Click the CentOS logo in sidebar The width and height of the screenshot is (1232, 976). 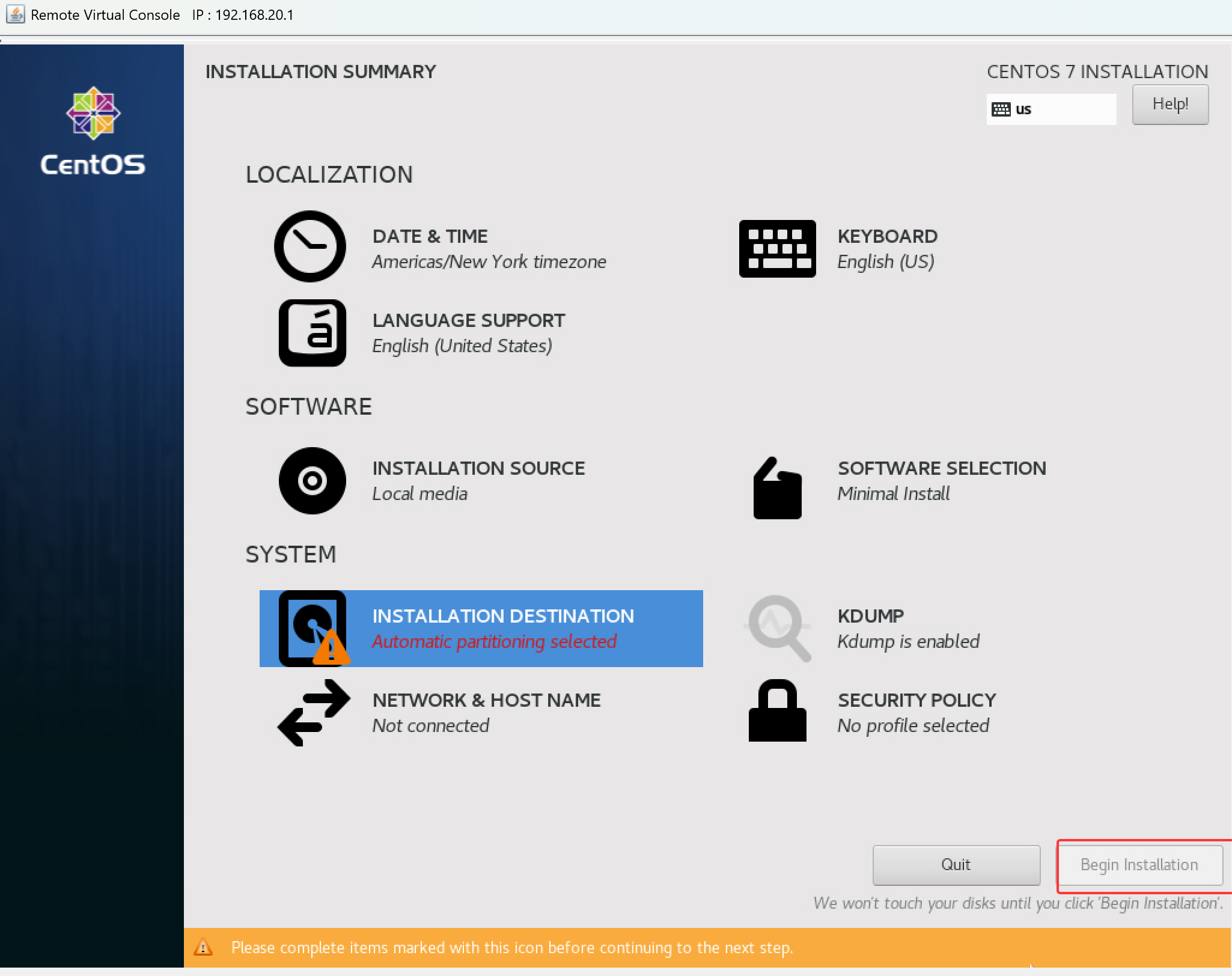click(x=93, y=131)
